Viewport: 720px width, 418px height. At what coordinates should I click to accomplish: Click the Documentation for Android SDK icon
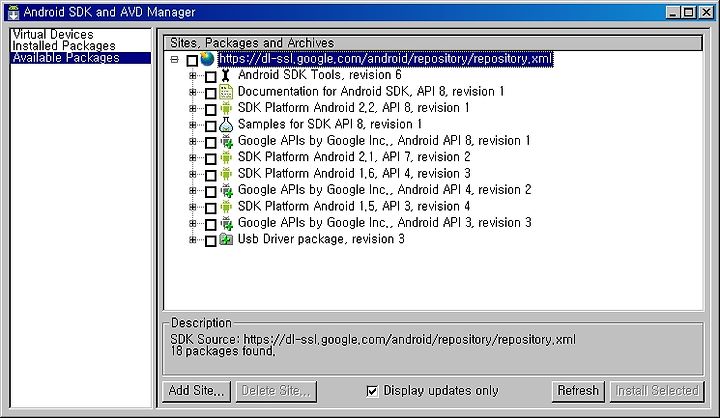(x=225, y=92)
